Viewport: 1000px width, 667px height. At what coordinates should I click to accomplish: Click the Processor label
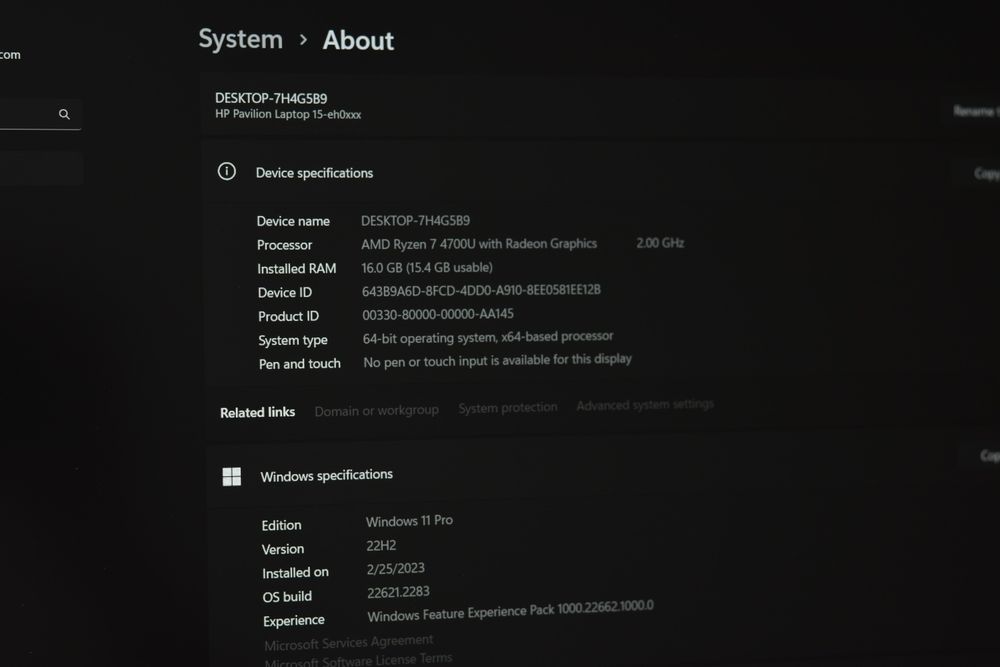(284, 245)
